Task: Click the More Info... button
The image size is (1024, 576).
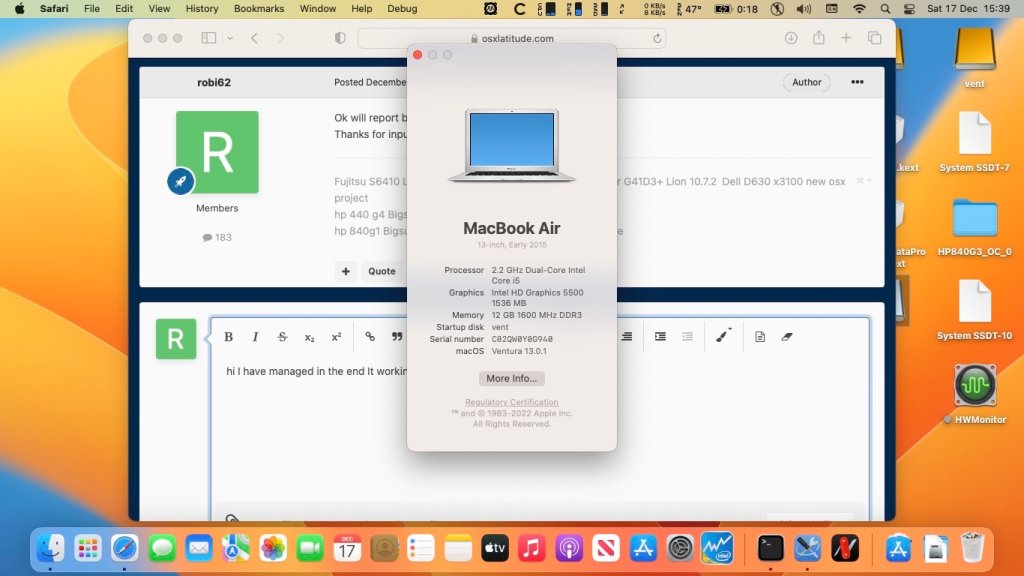Action: (x=511, y=379)
